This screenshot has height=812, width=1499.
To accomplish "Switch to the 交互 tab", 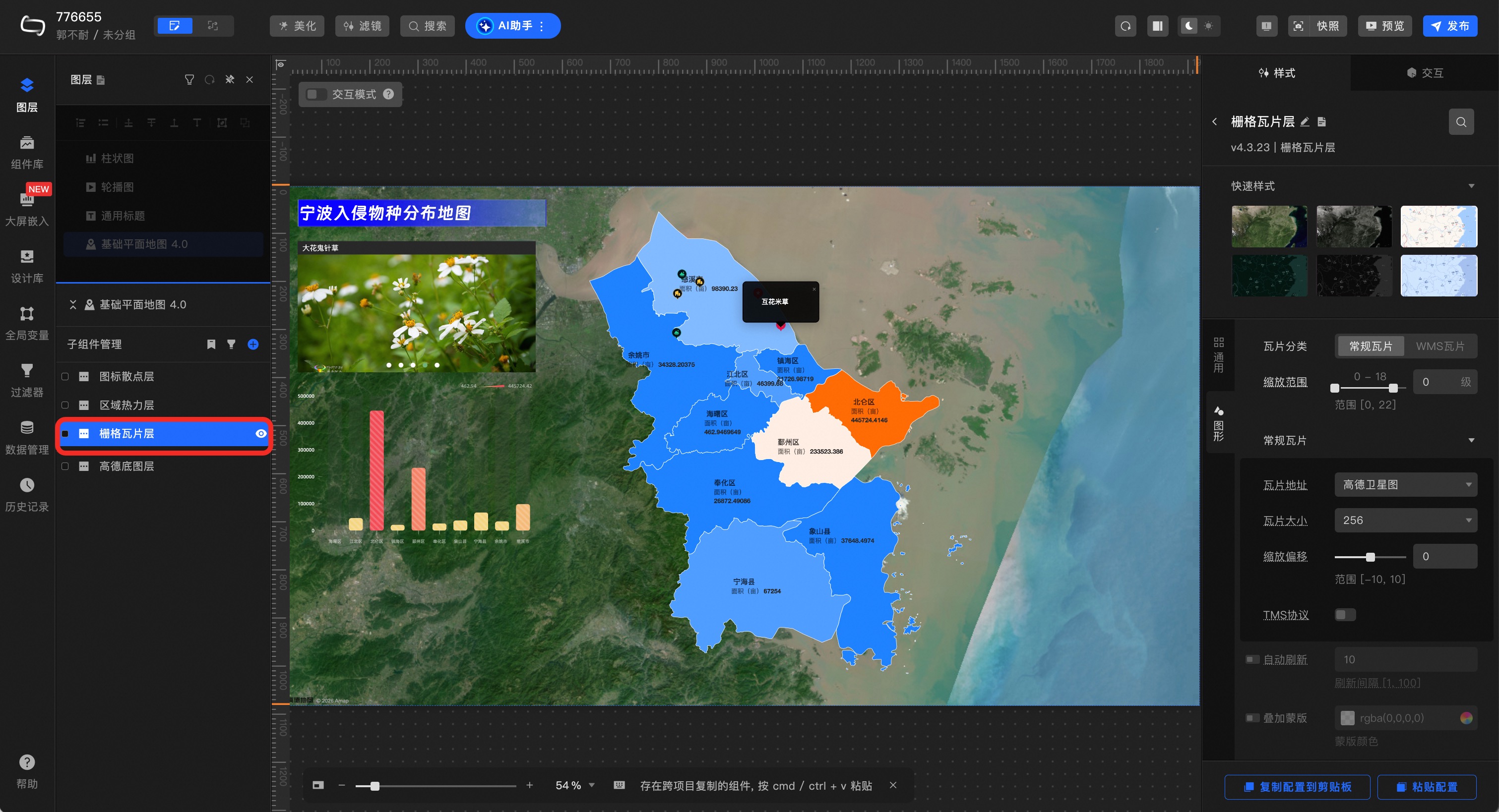I will pyautogui.click(x=1425, y=73).
